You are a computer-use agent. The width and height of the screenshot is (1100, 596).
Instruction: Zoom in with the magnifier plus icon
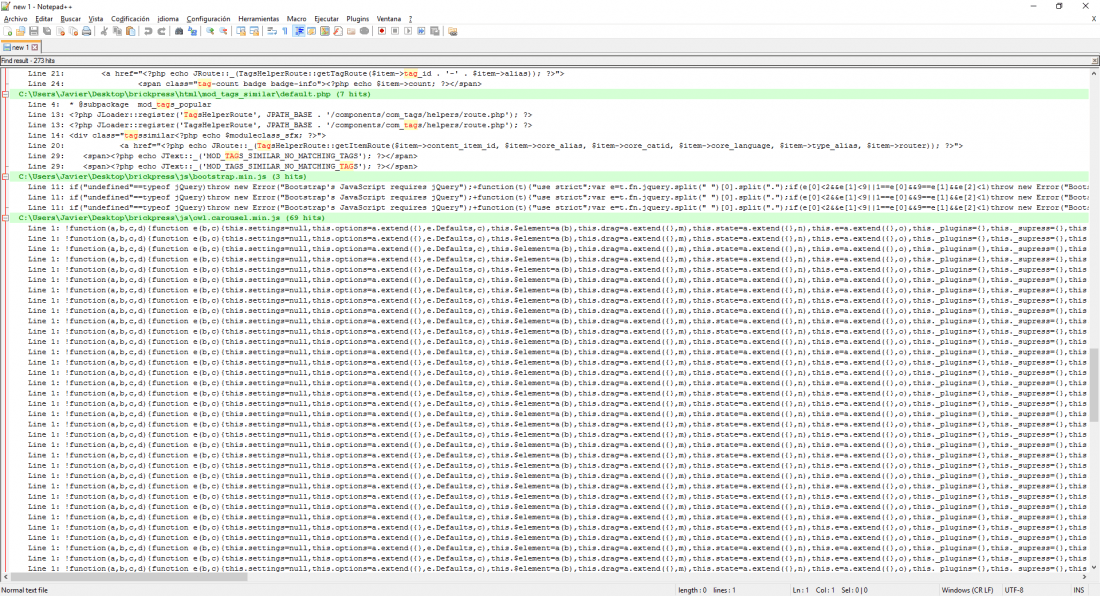point(210,31)
